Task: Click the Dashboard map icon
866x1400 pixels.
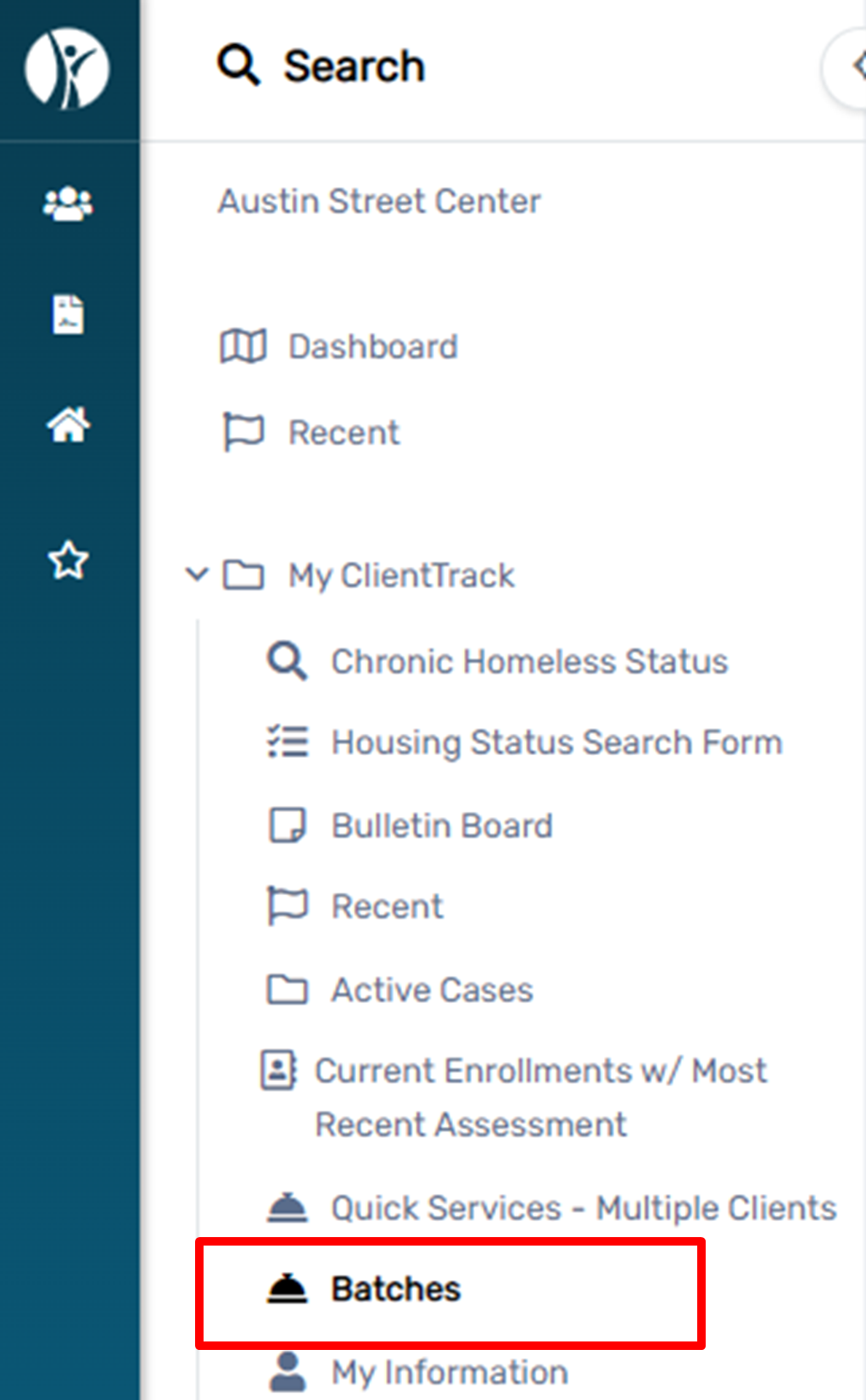Action: click(242, 346)
